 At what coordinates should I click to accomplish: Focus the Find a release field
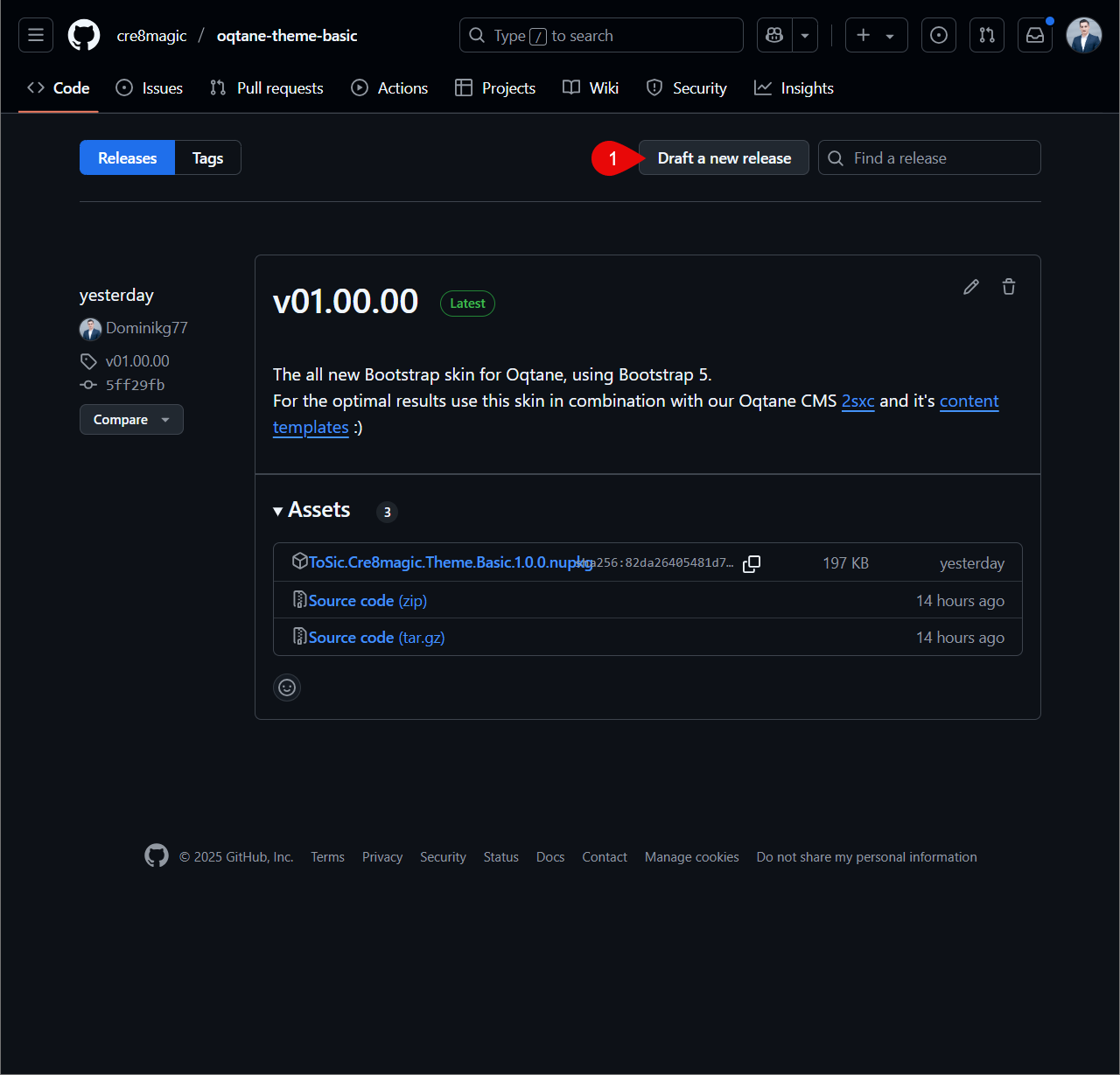point(929,157)
